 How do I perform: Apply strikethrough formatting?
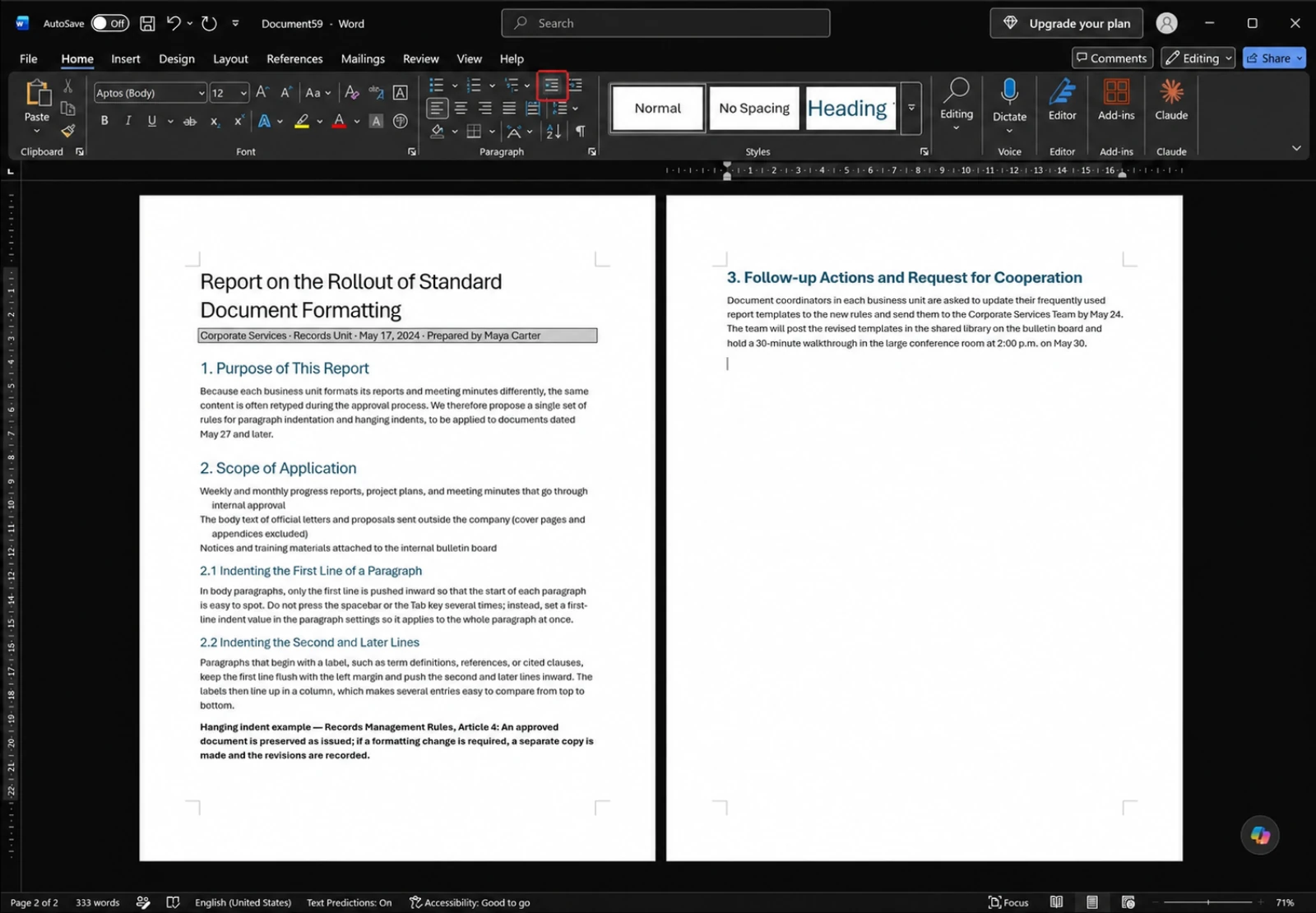click(x=190, y=121)
